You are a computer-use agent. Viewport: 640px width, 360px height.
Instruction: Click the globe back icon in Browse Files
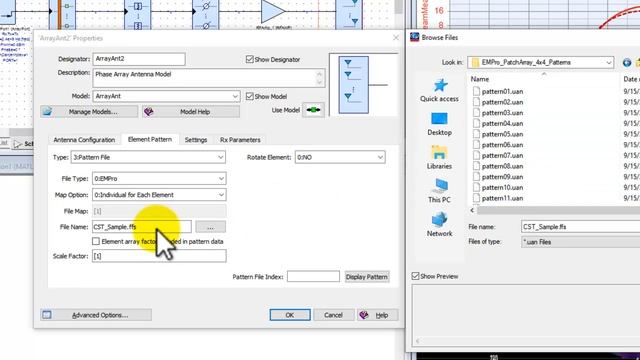pyautogui.click(x=627, y=62)
